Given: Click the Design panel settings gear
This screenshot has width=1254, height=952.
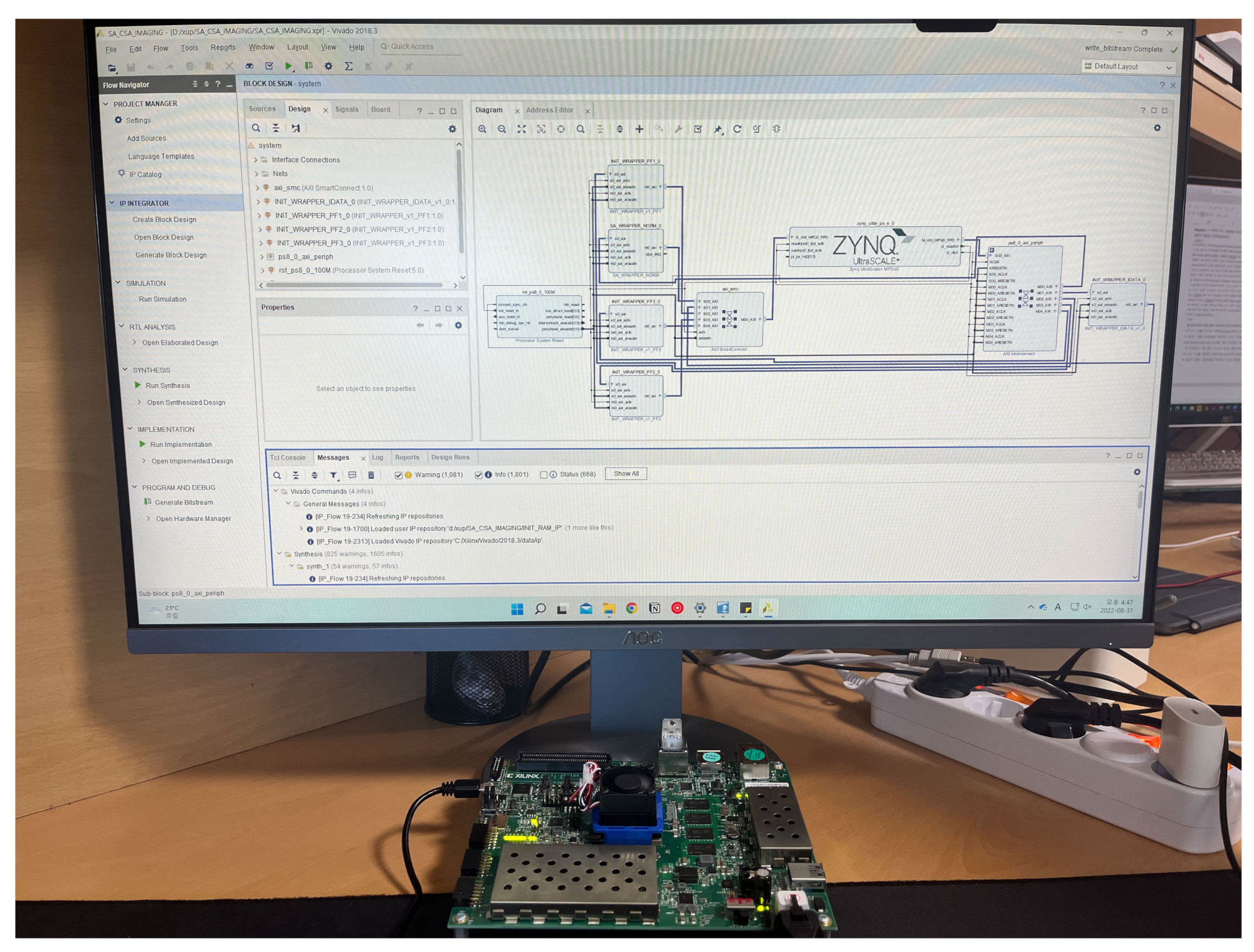Looking at the screenshot, I should tap(452, 129).
